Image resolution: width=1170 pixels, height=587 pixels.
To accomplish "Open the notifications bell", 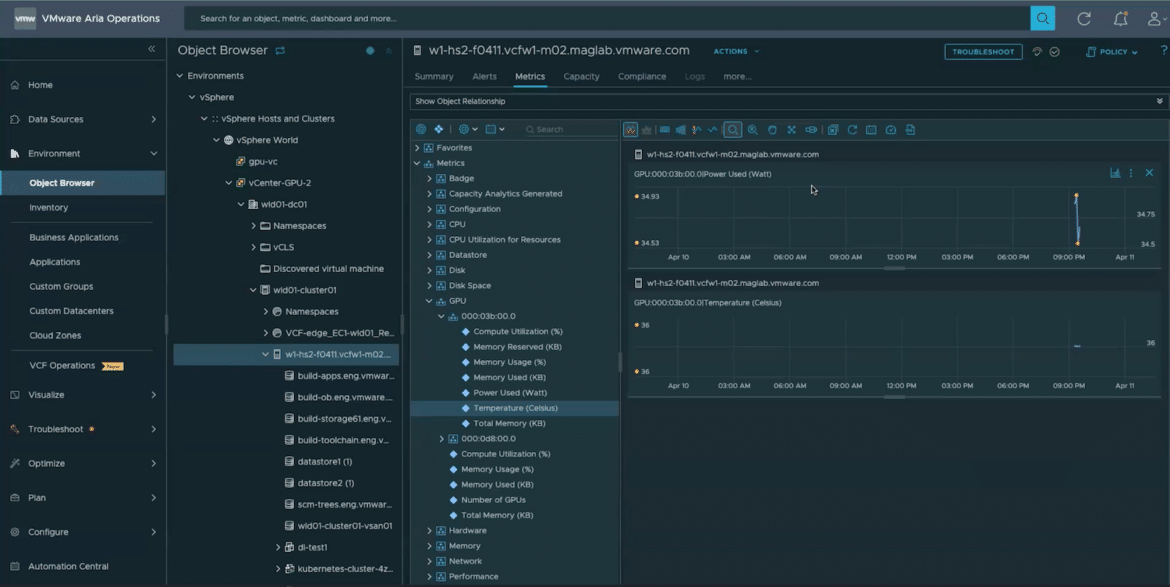I will 1121,19.
